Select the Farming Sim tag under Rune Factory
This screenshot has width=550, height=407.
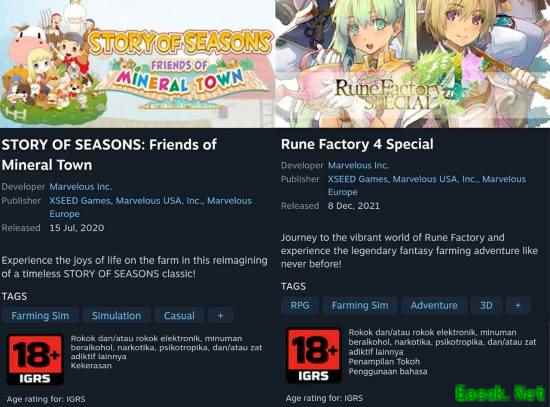click(x=360, y=306)
